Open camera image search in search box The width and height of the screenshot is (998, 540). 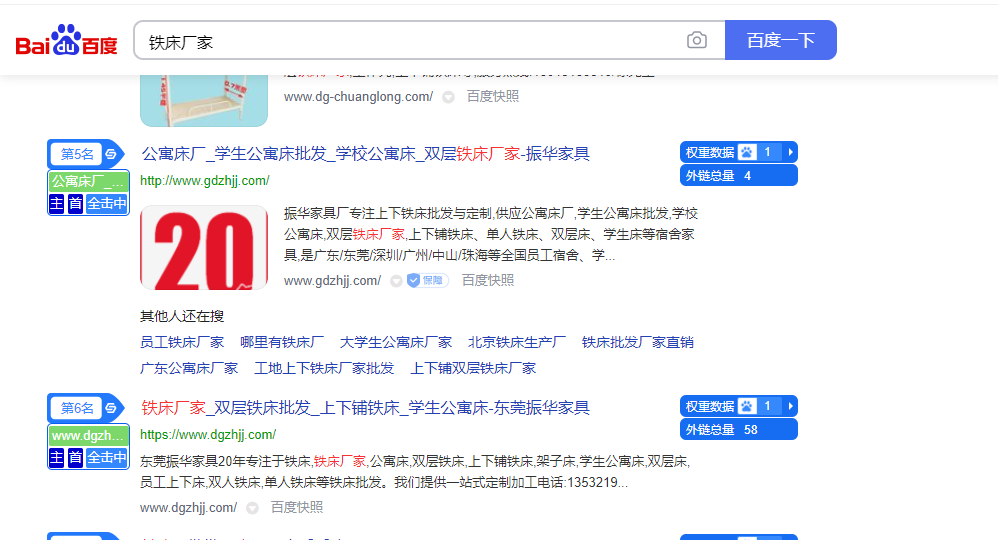click(x=696, y=41)
